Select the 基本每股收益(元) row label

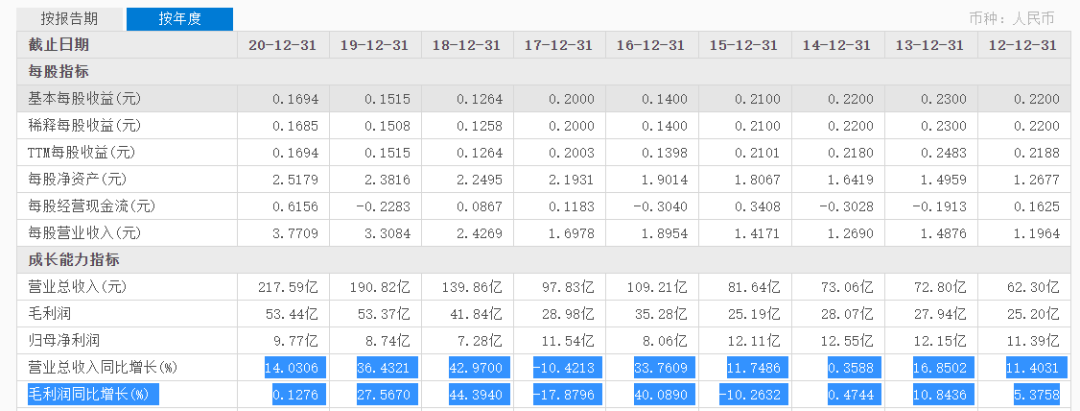pos(84,98)
